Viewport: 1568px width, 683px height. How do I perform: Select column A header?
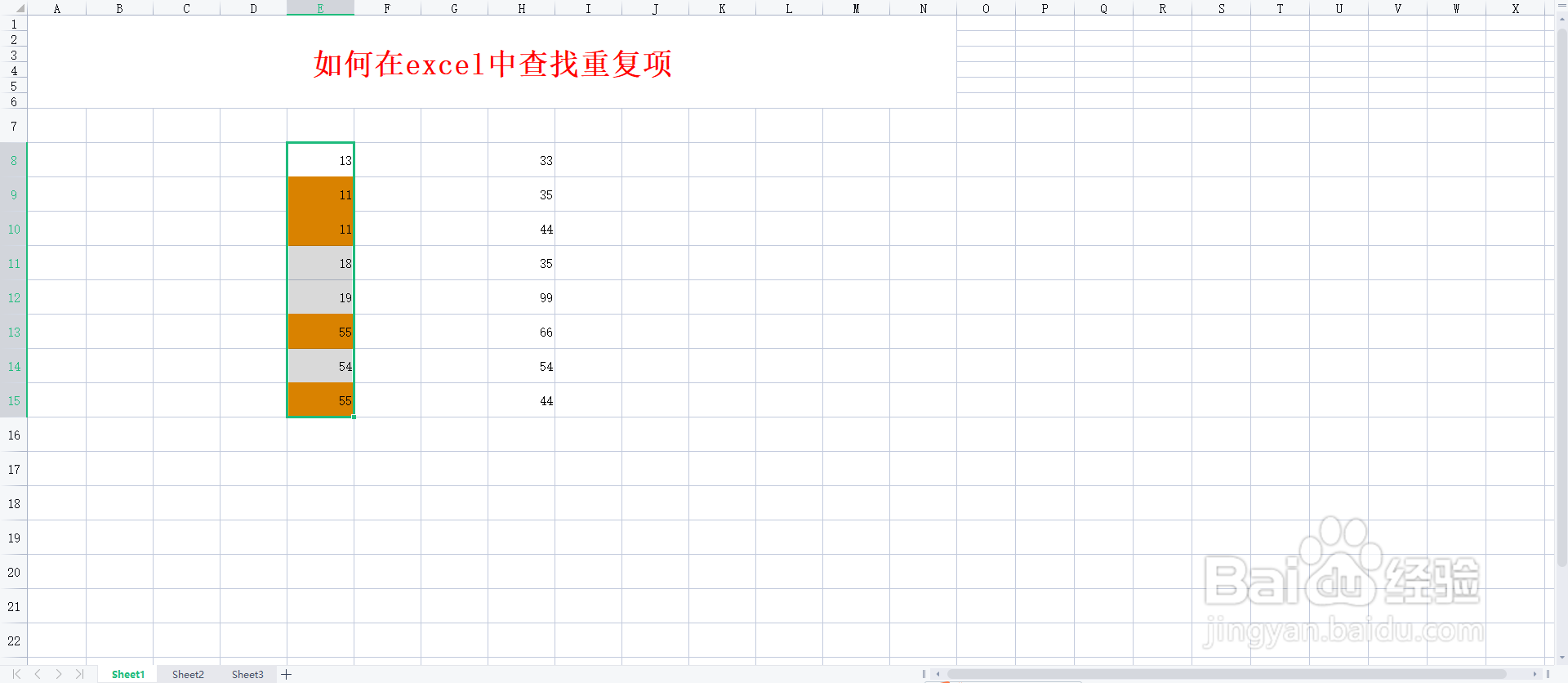(56, 8)
